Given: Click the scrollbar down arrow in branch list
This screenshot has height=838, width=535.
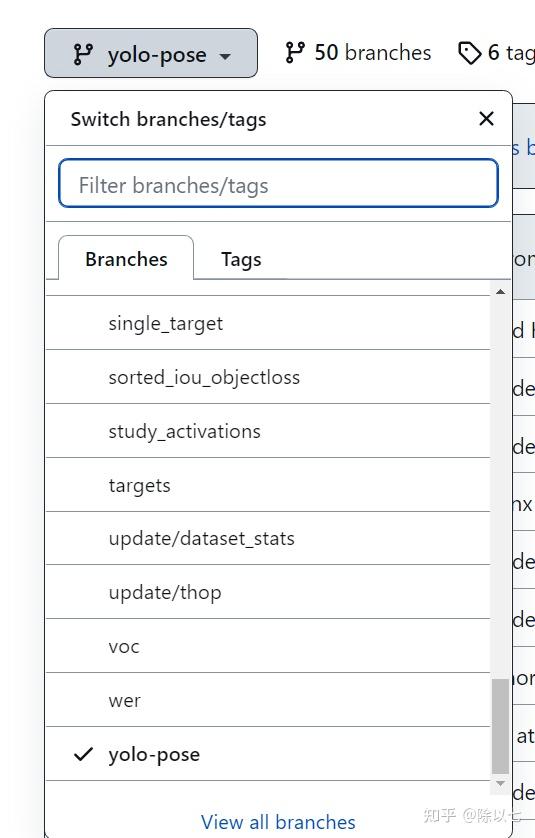Looking at the screenshot, I should (x=500, y=783).
